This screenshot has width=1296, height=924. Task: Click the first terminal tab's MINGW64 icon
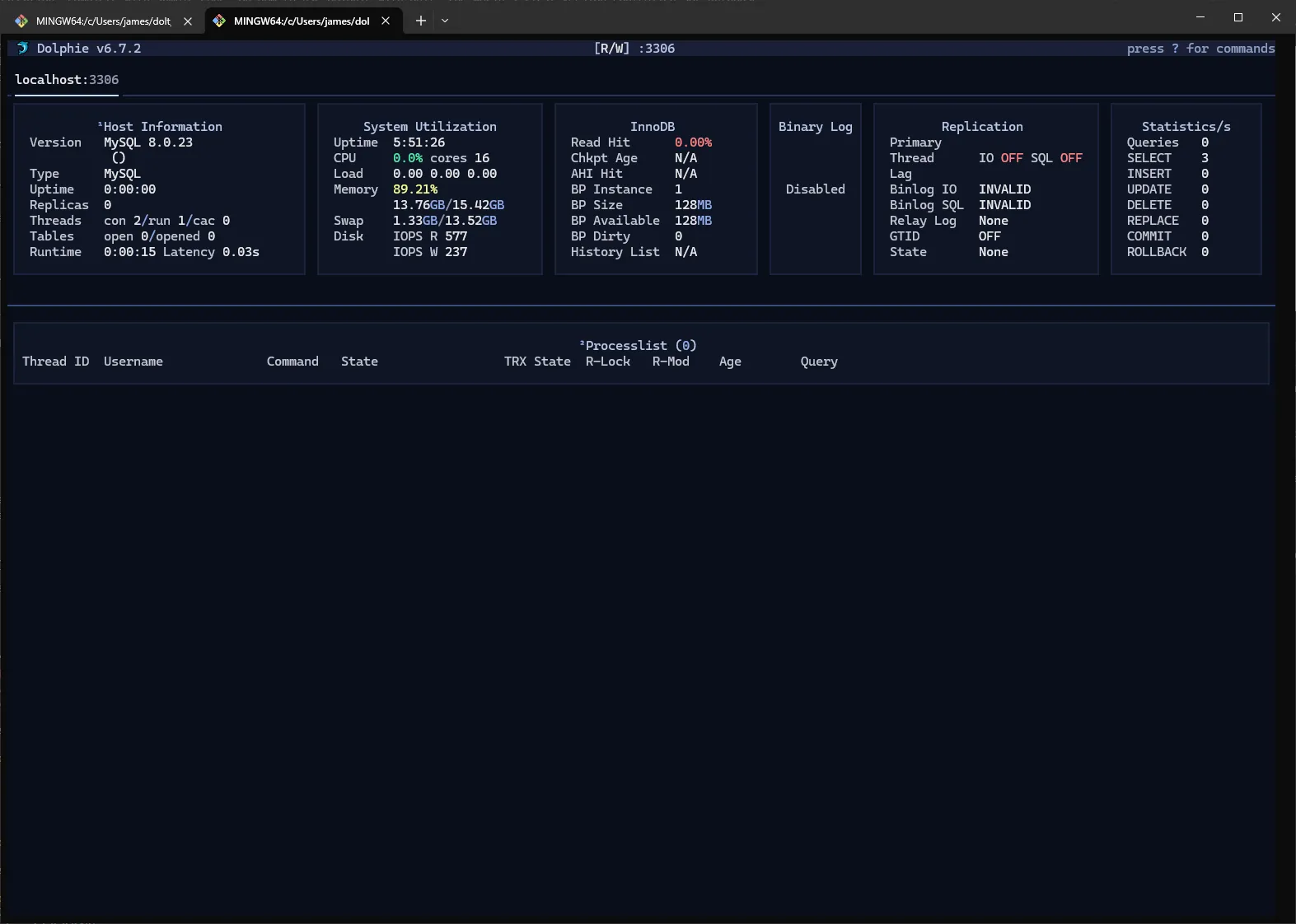tap(21, 21)
